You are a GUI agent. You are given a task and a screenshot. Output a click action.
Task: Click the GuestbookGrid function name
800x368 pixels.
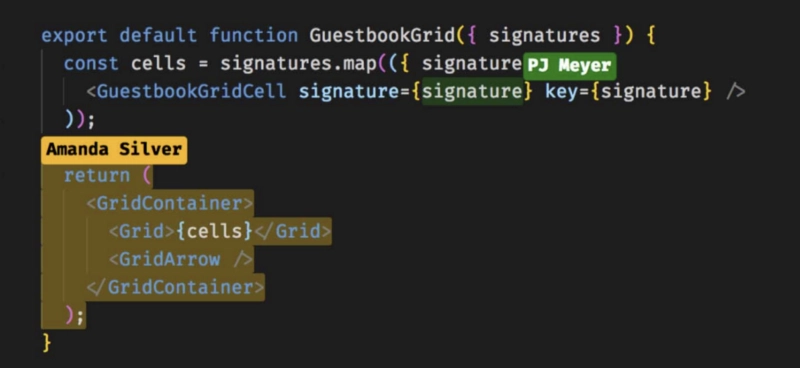tap(382, 36)
